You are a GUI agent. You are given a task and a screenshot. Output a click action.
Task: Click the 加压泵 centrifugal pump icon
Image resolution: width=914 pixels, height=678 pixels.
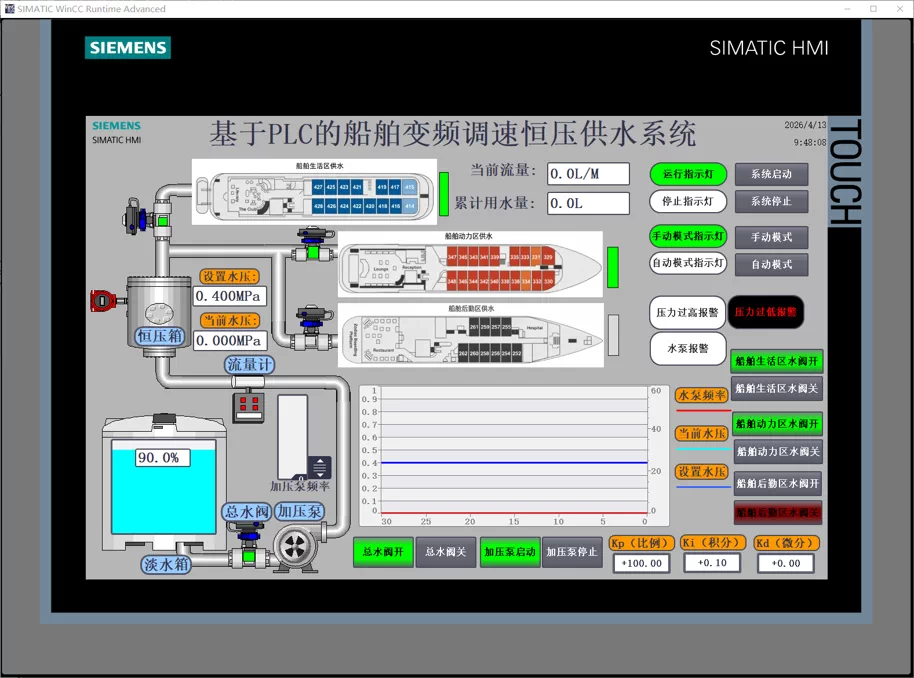(x=296, y=547)
